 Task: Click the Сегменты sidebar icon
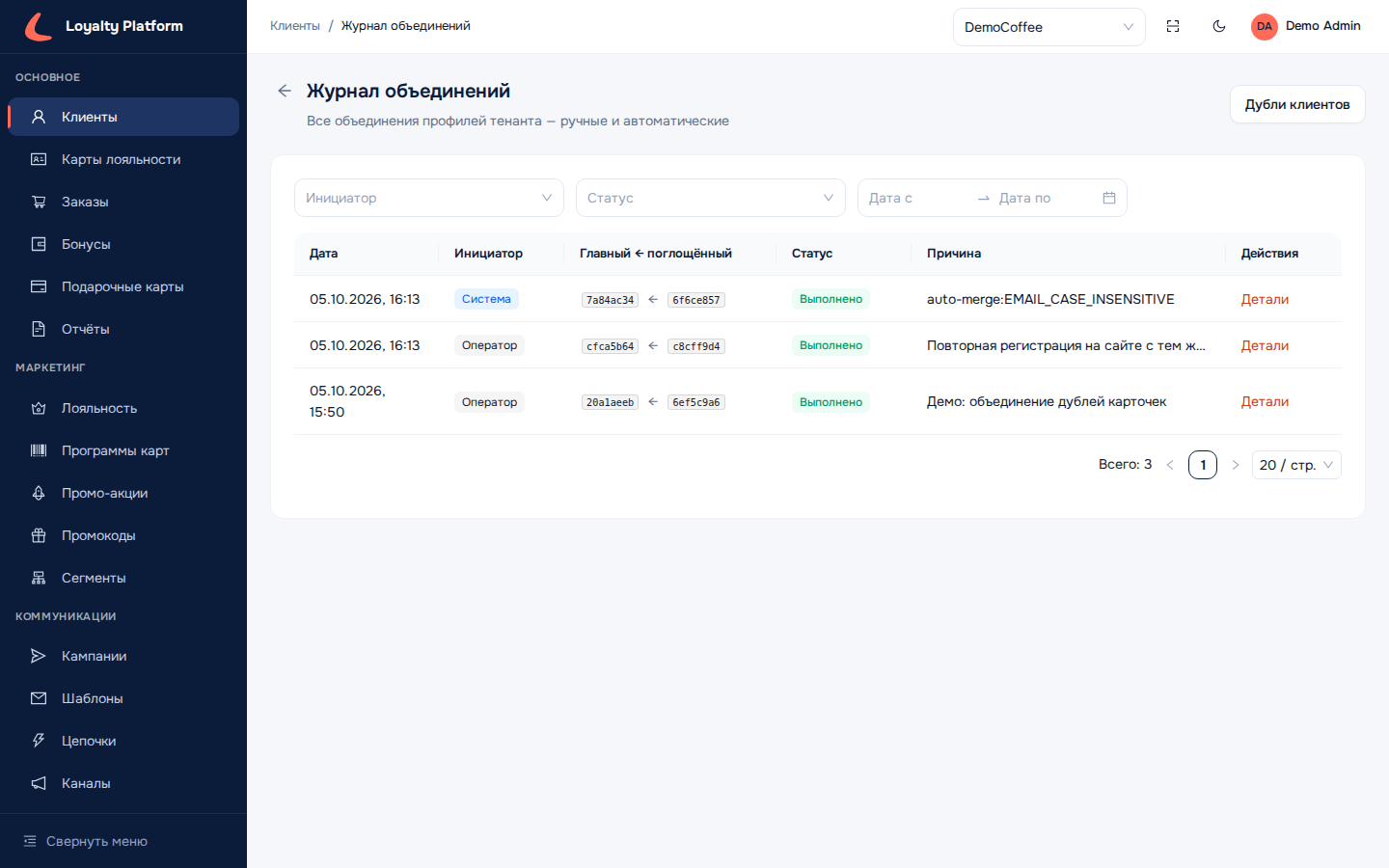click(39, 578)
